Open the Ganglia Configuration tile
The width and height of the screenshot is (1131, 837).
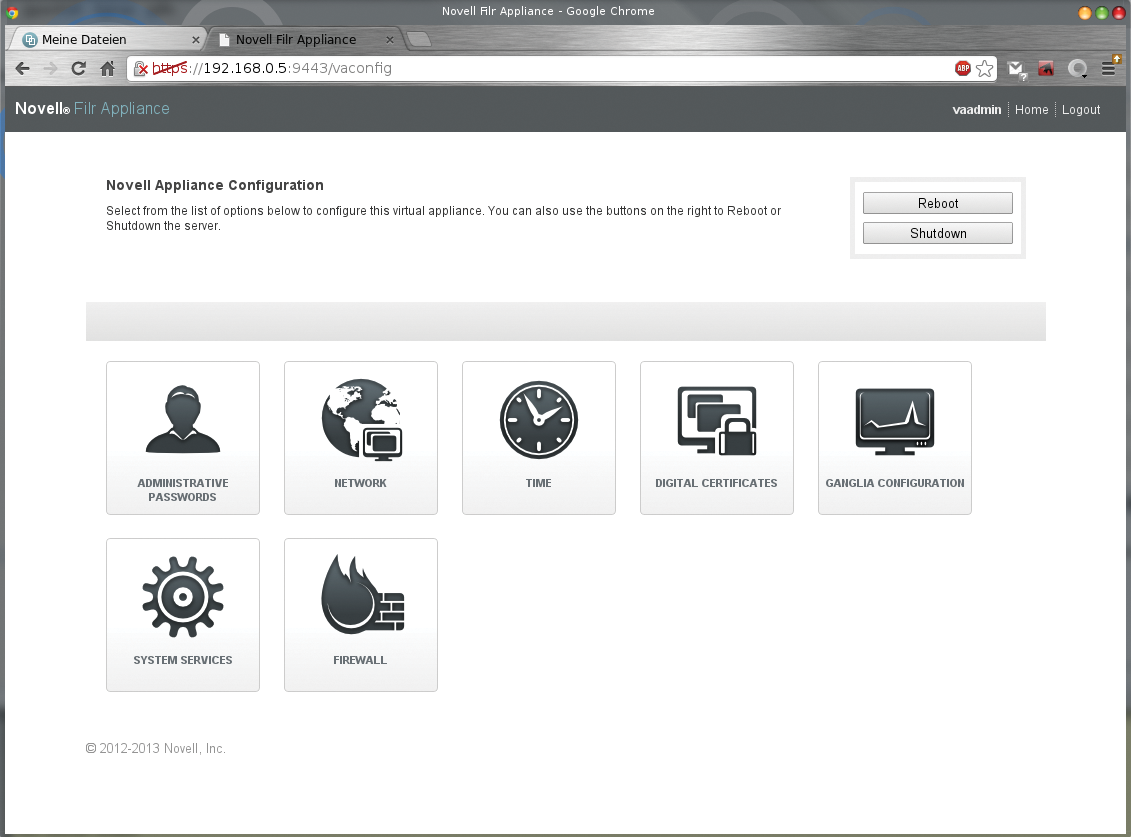pyautogui.click(x=894, y=438)
